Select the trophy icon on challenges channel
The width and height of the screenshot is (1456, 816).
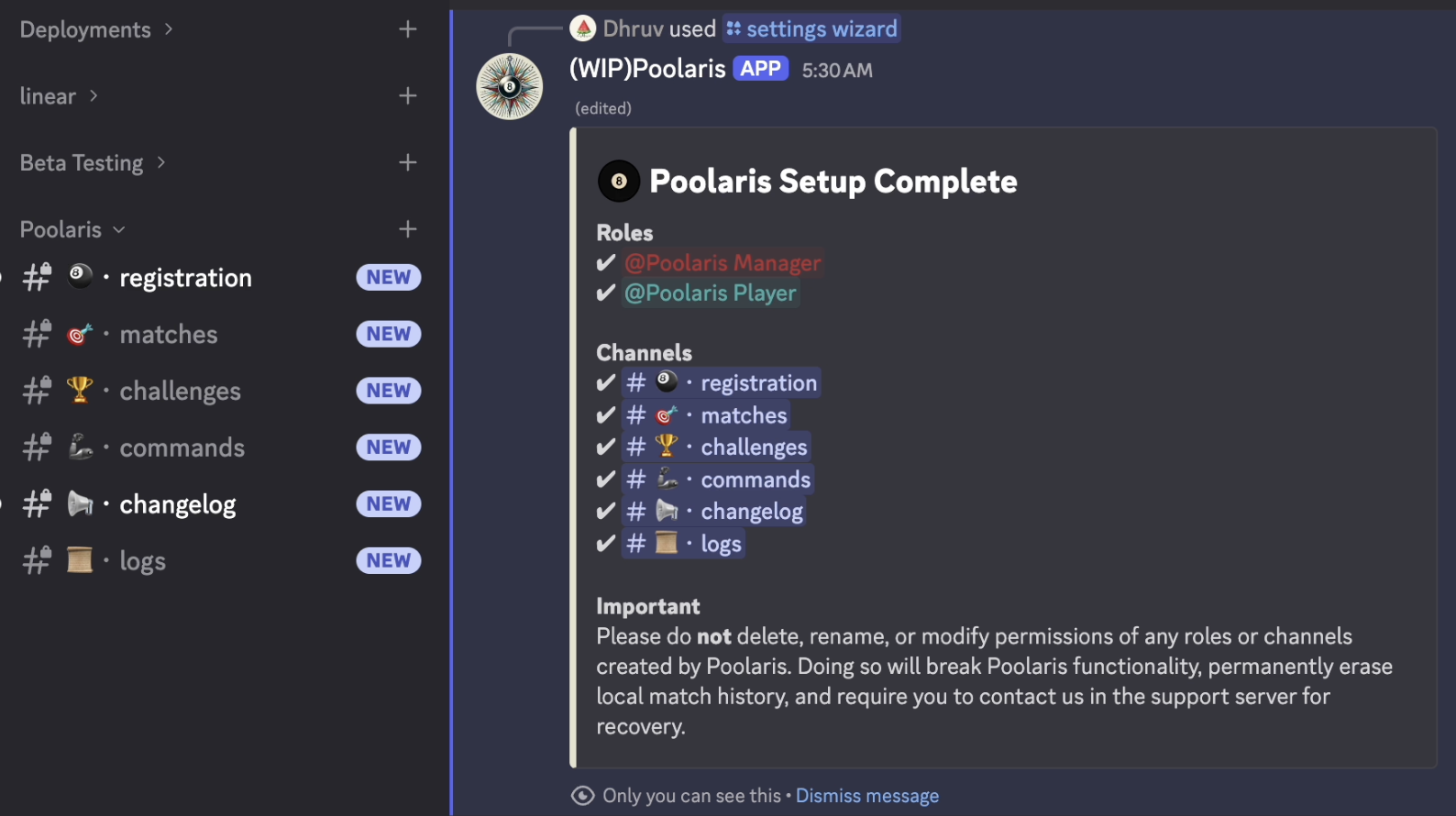[x=81, y=390]
